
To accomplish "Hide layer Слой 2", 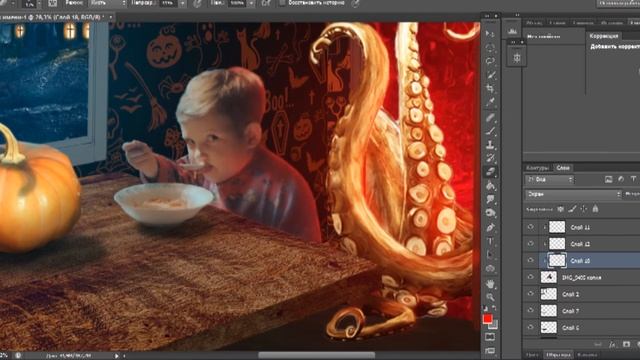I will 530,294.
